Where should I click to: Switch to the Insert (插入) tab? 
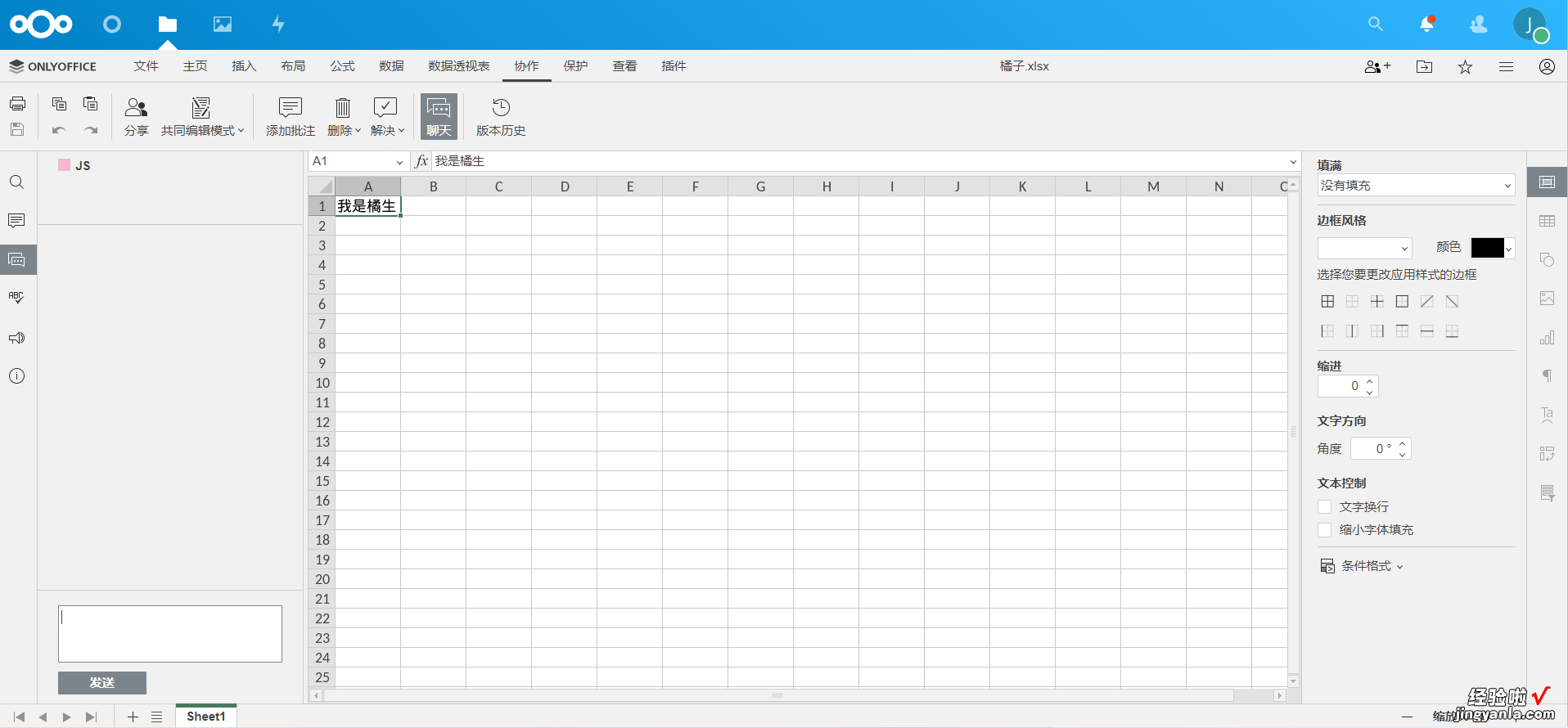coord(244,66)
